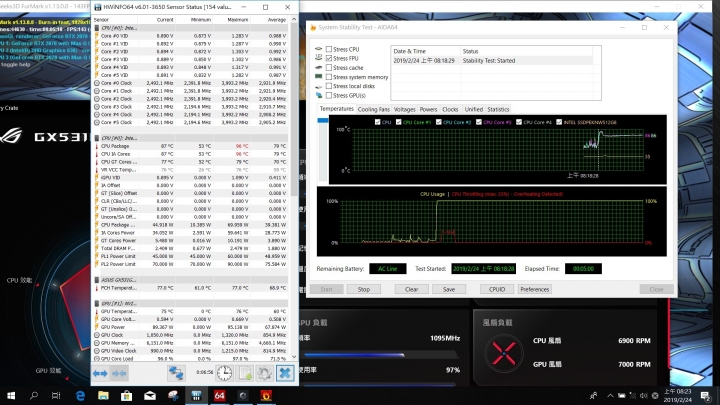The image size is (720, 405).
Task: Click Clear button in AIDA64
Action: coord(411,289)
